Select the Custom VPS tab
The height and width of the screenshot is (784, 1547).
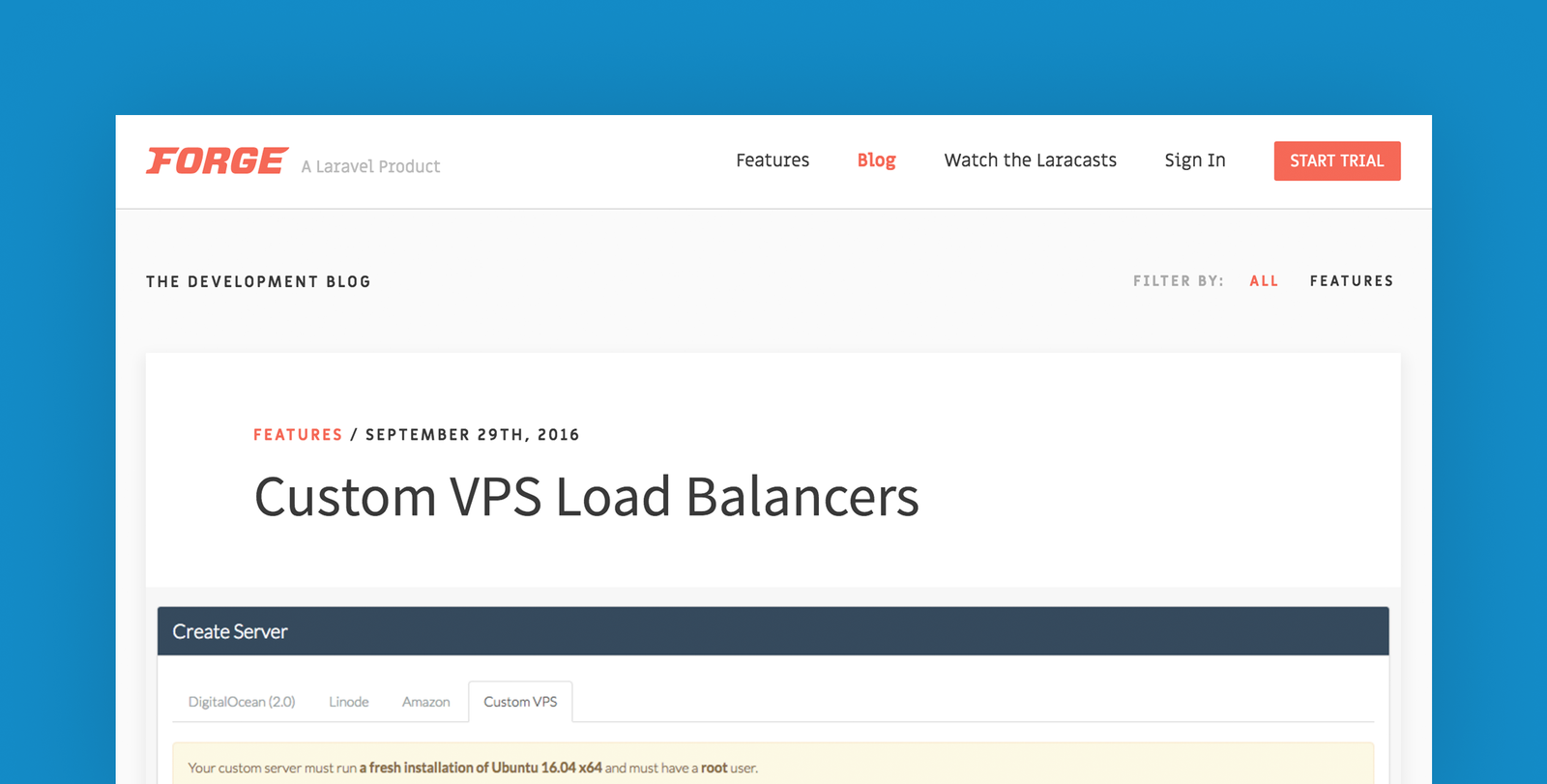tap(520, 702)
